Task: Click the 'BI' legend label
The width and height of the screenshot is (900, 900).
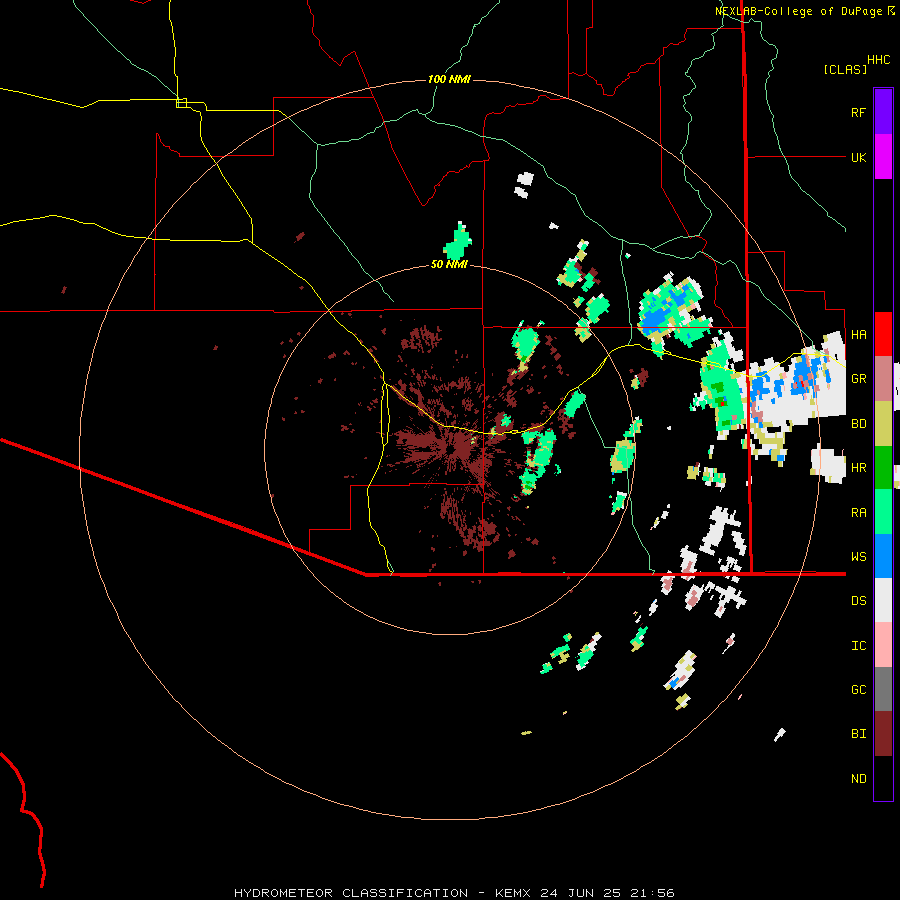Action: 858,734
